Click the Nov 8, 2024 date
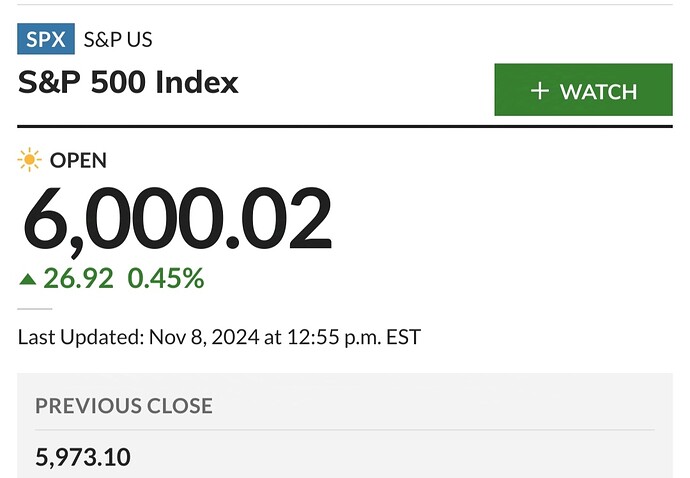 [204, 338]
